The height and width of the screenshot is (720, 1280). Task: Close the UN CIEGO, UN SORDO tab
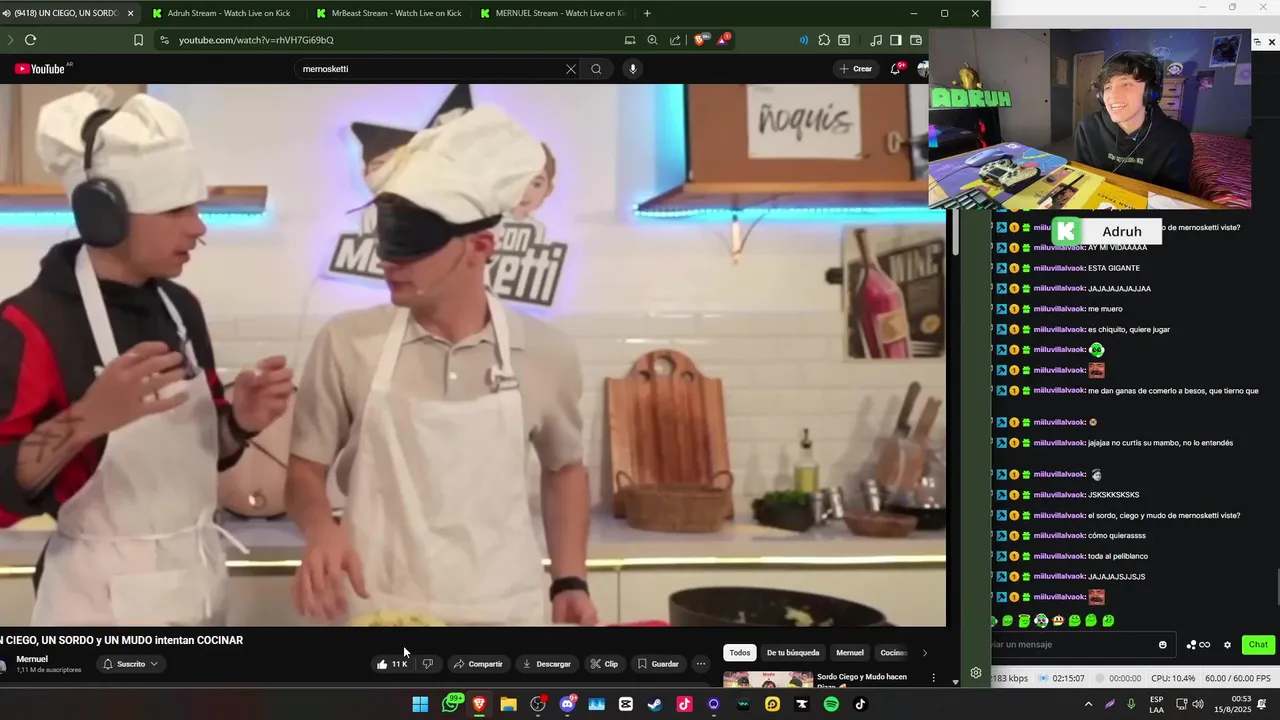click(130, 13)
